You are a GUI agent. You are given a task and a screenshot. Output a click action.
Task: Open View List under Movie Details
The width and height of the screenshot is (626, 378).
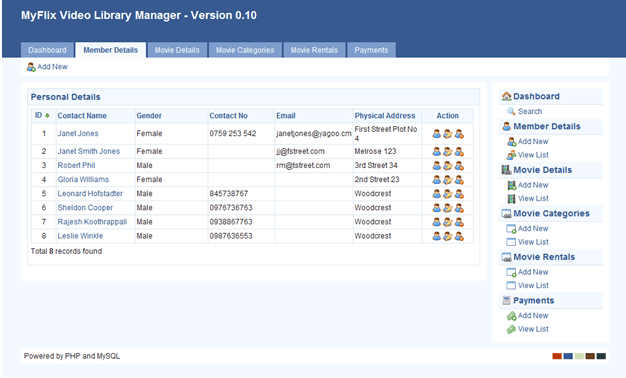(533, 198)
